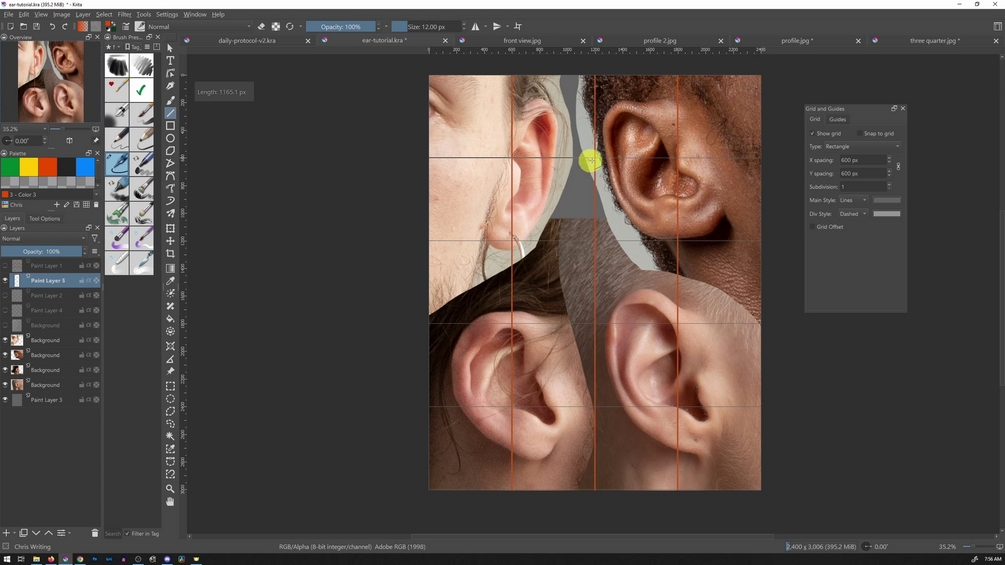The height and width of the screenshot is (565, 1005).
Task: Open the layer blending mode Normal dropdown
Action: coord(44,239)
